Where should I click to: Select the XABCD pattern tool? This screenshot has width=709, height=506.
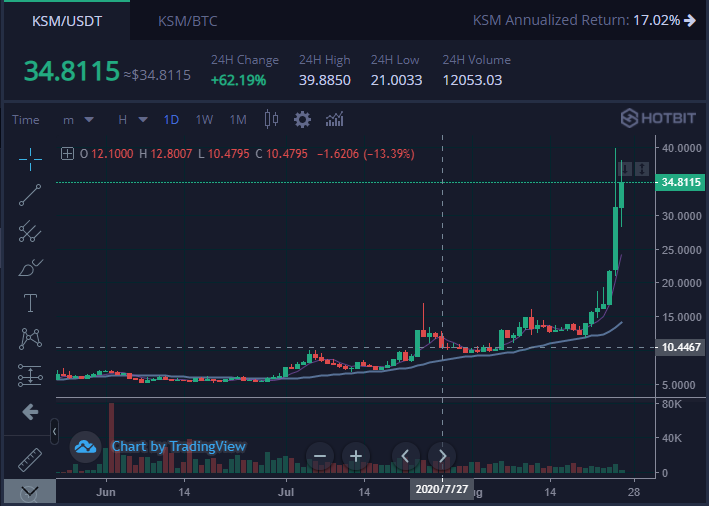click(x=30, y=339)
